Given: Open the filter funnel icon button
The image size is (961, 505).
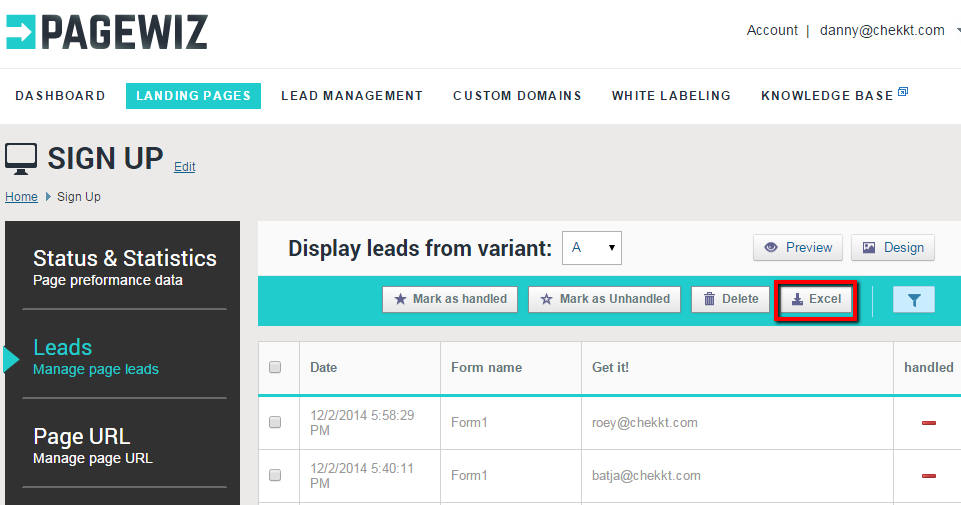Looking at the screenshot, I should 914,300.
